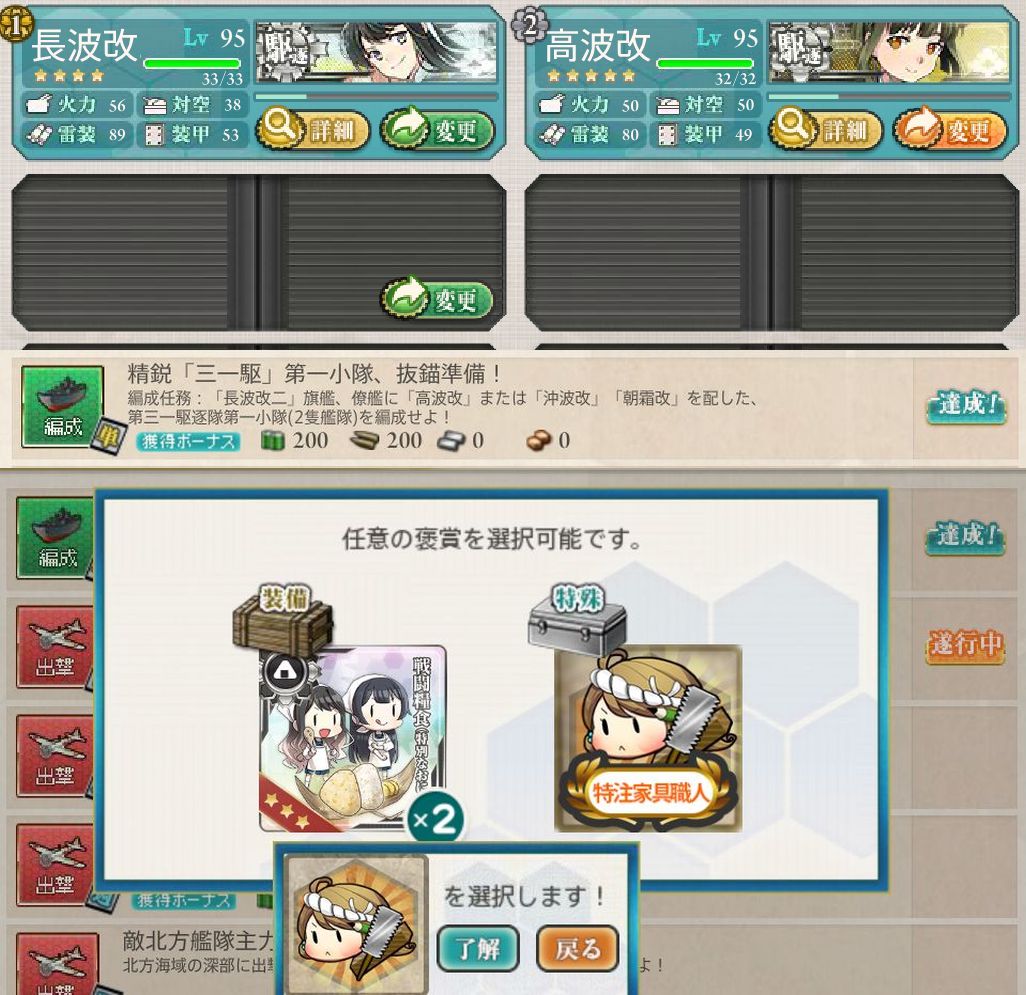The image size is (1026, 995).
Task: Cancel selection with 戻る button
Action: 578,949
